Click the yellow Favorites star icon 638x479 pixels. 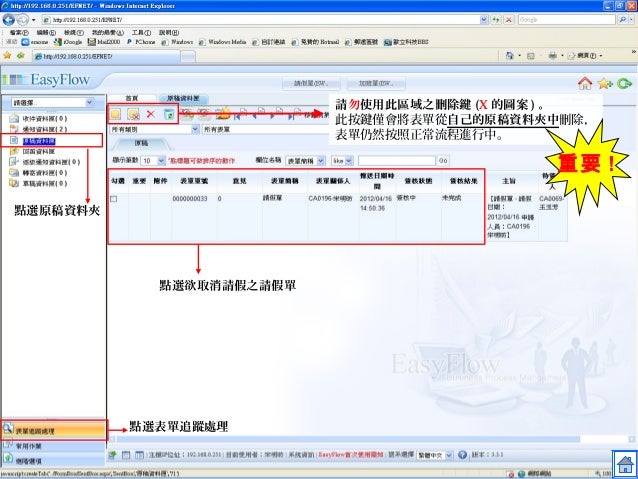7,55
